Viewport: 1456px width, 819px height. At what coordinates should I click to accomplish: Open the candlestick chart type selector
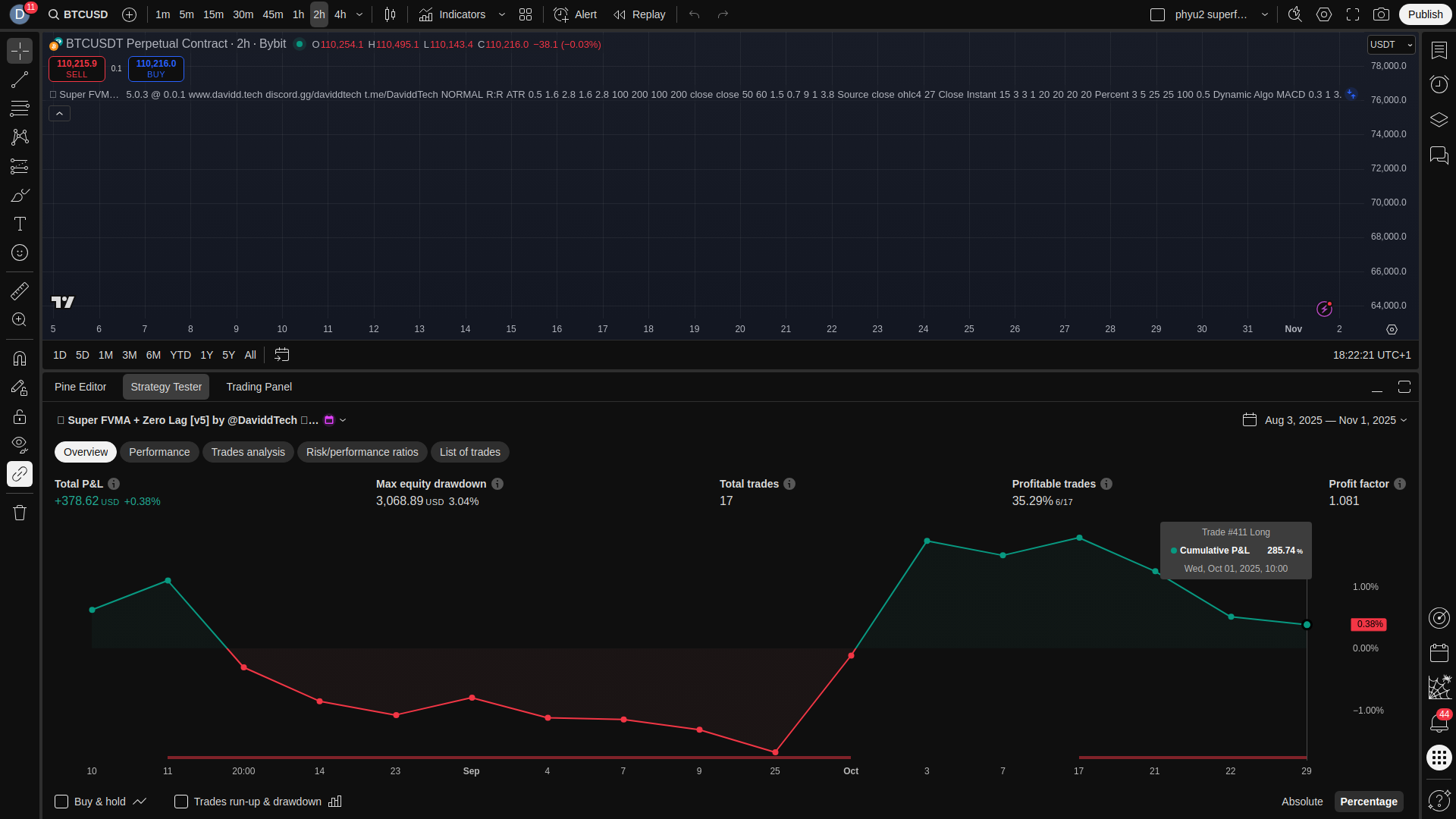pyautogui.click(x=390, y=14)
